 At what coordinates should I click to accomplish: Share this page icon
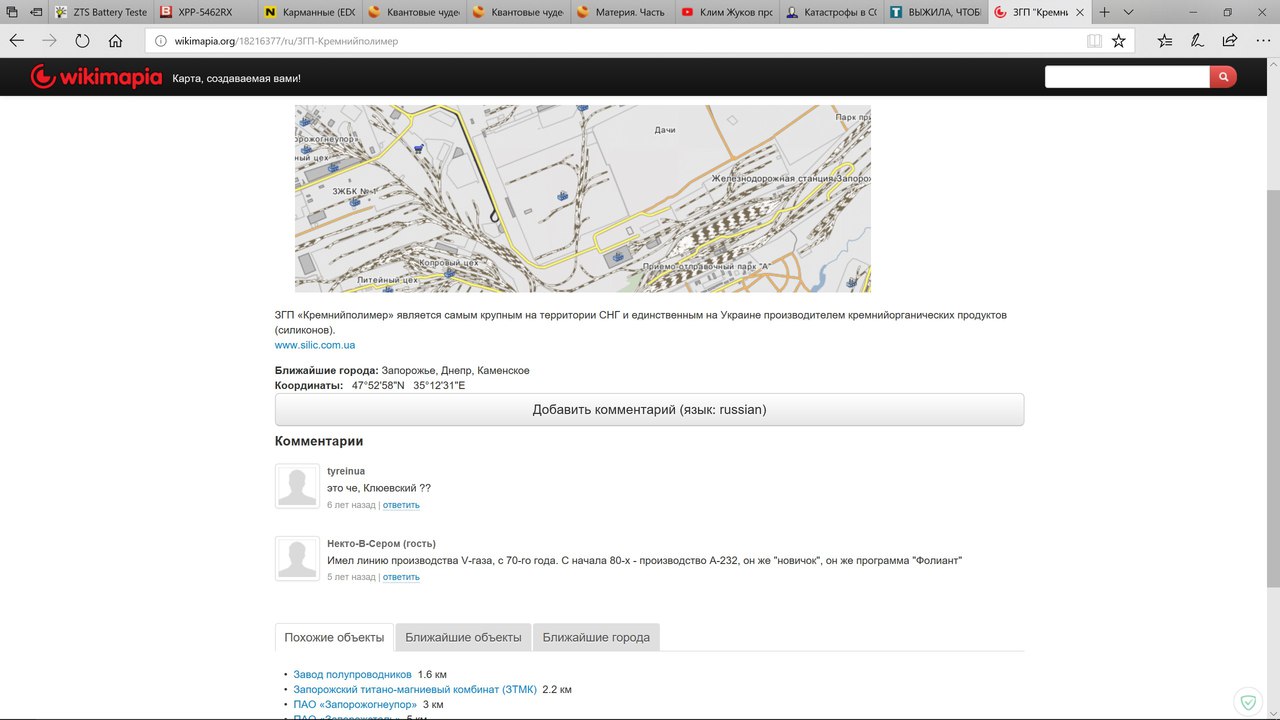point(1230,41)
